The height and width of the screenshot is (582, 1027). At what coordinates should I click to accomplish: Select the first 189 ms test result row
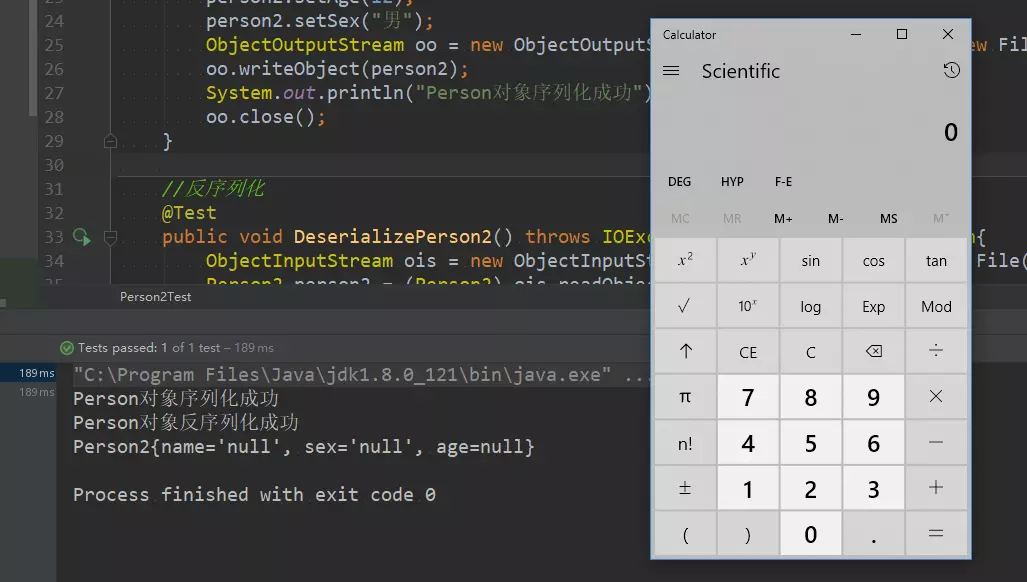tap(28, 373)
